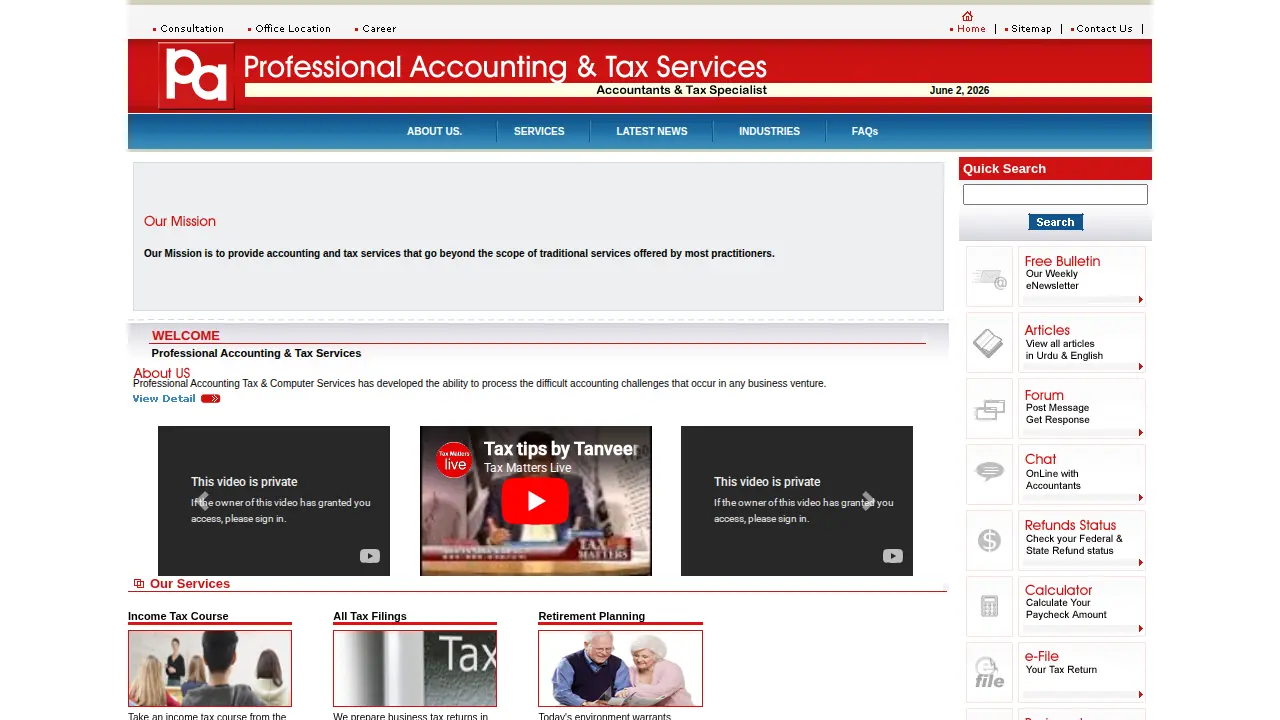1280x720 pixels.
Task: Click the Calculator icon in sidebar
Action: (990, 606)
